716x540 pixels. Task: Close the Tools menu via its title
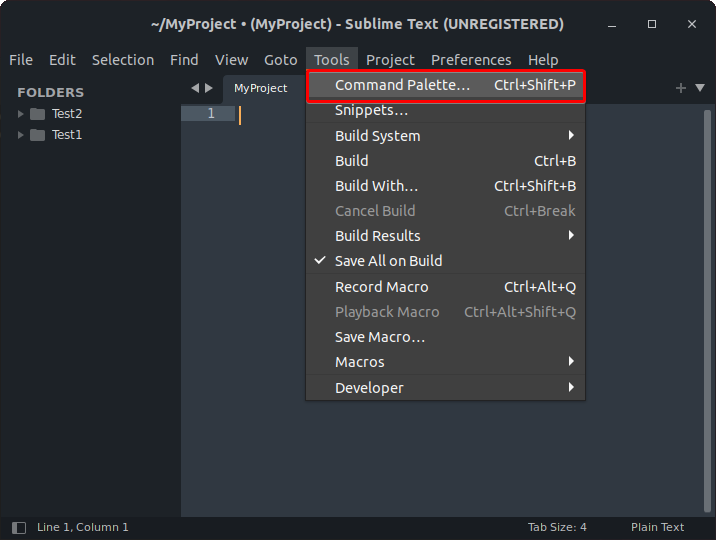tap(332, 60)
